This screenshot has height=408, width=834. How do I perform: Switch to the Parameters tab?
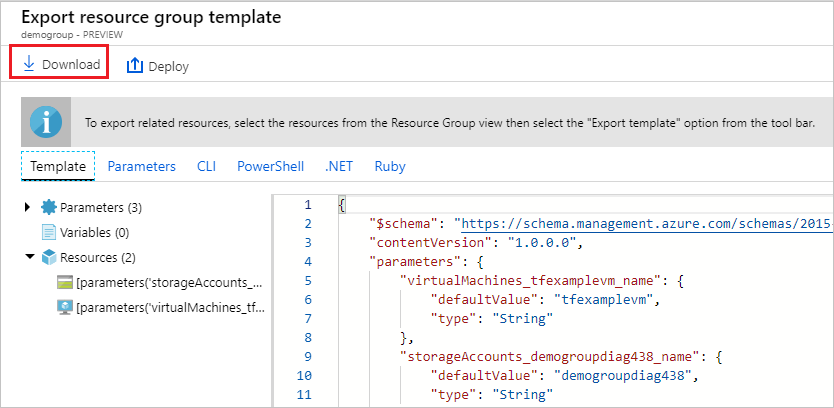[x=141, y=166]
